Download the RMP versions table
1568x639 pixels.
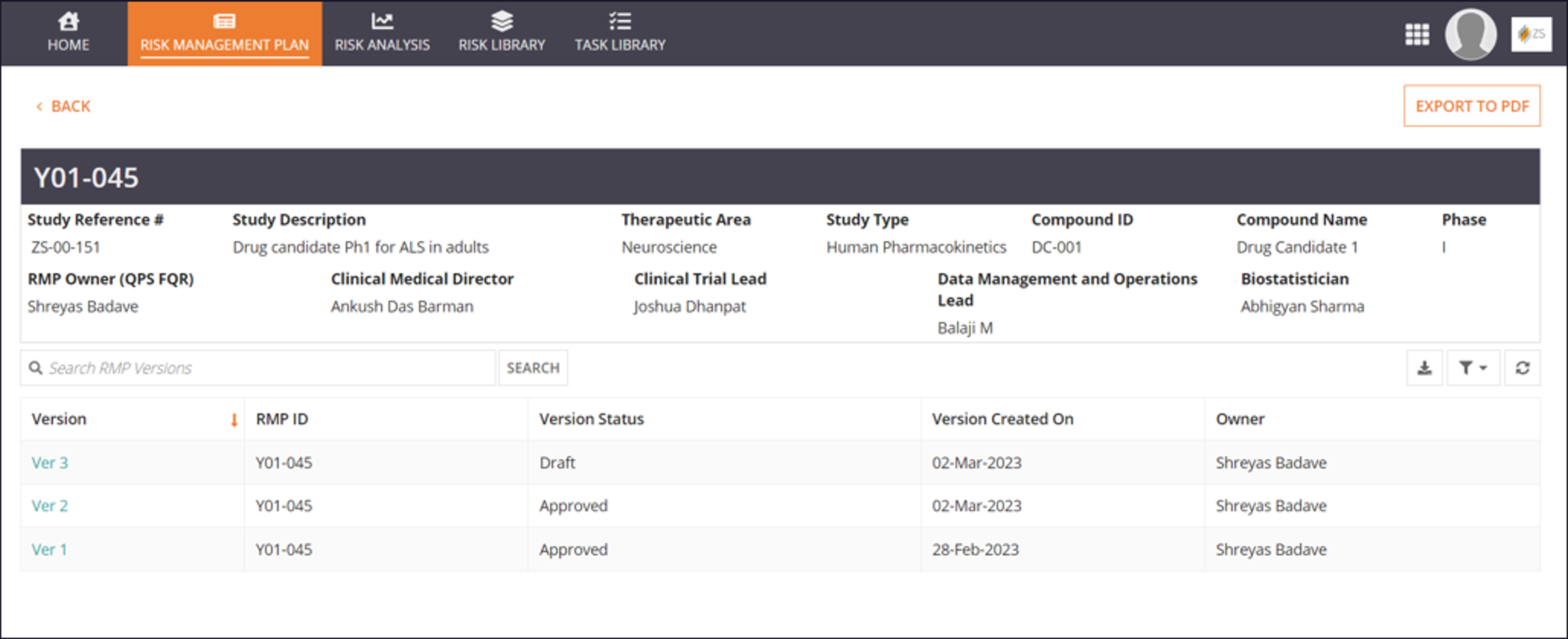click(1424, 368)
